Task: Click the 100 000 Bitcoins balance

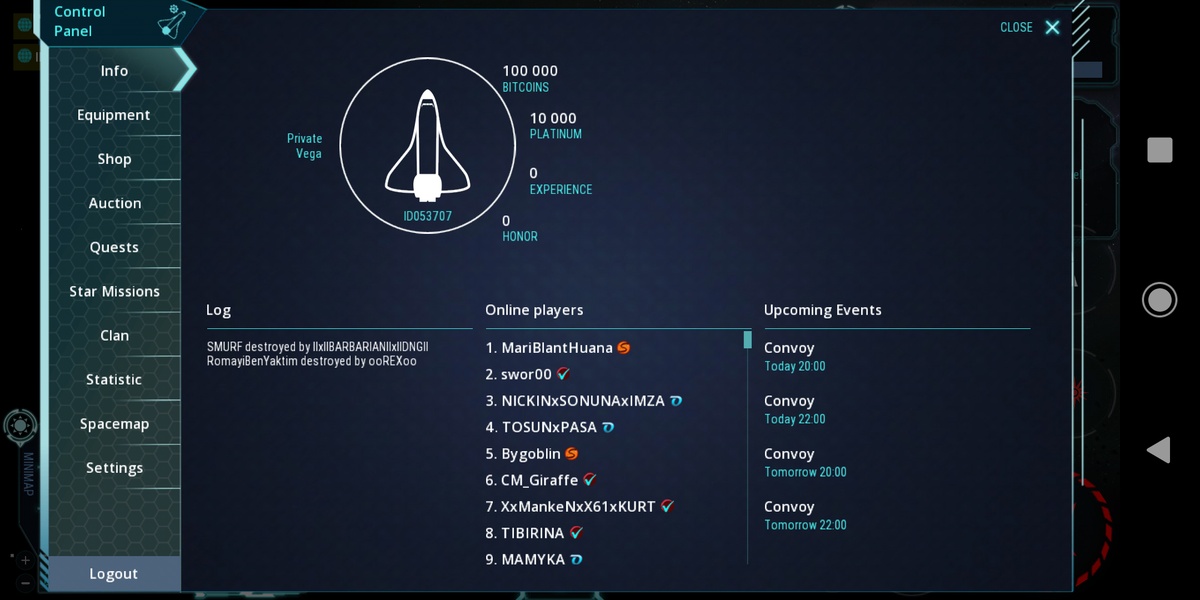Action: 530,78
